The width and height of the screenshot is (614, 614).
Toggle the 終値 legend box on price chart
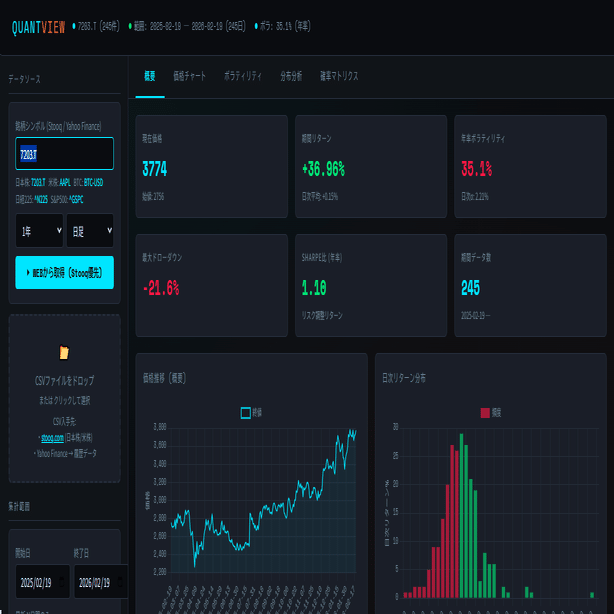point(246,413)
